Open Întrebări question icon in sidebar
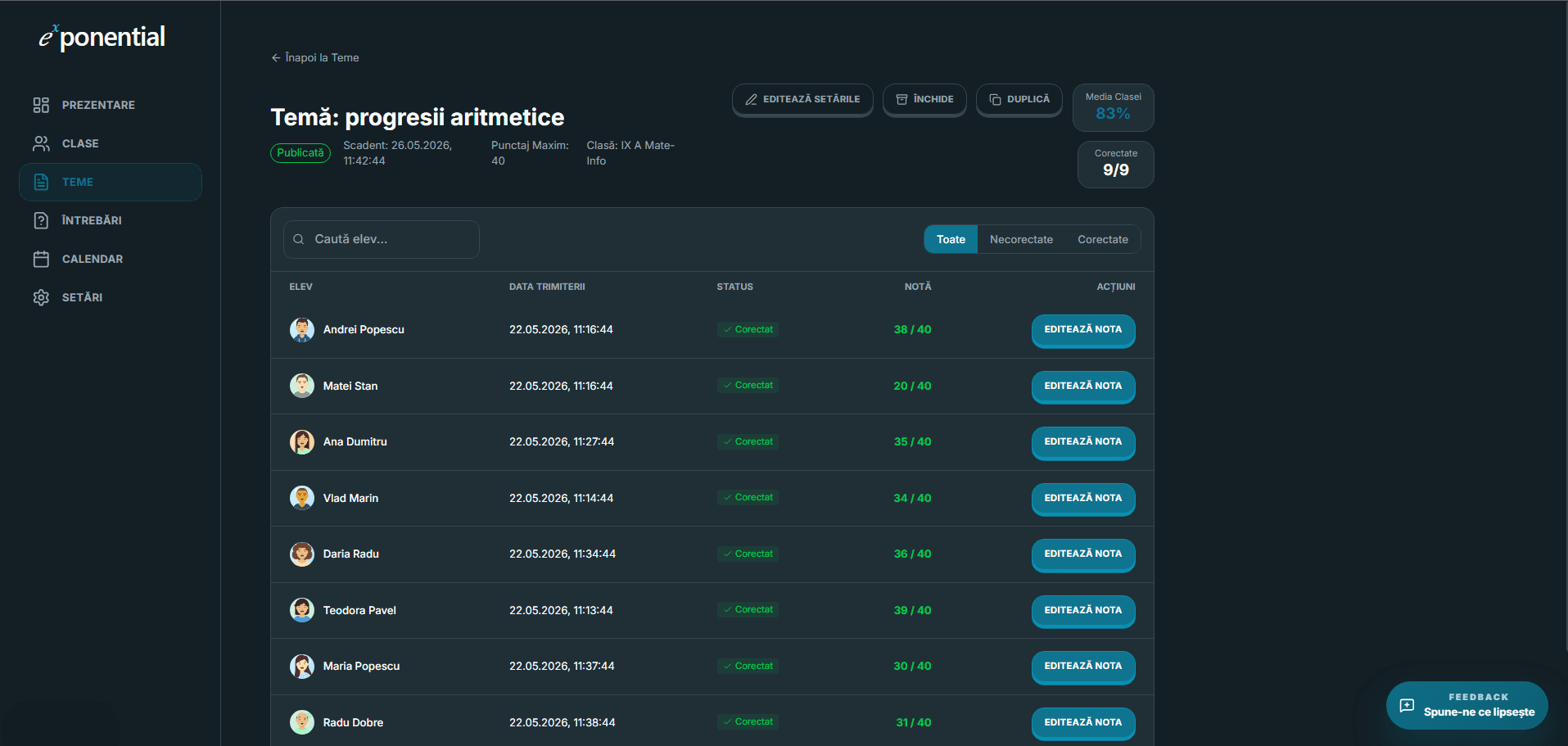Viewport: 1568px width, 746px height. [41, 220]
